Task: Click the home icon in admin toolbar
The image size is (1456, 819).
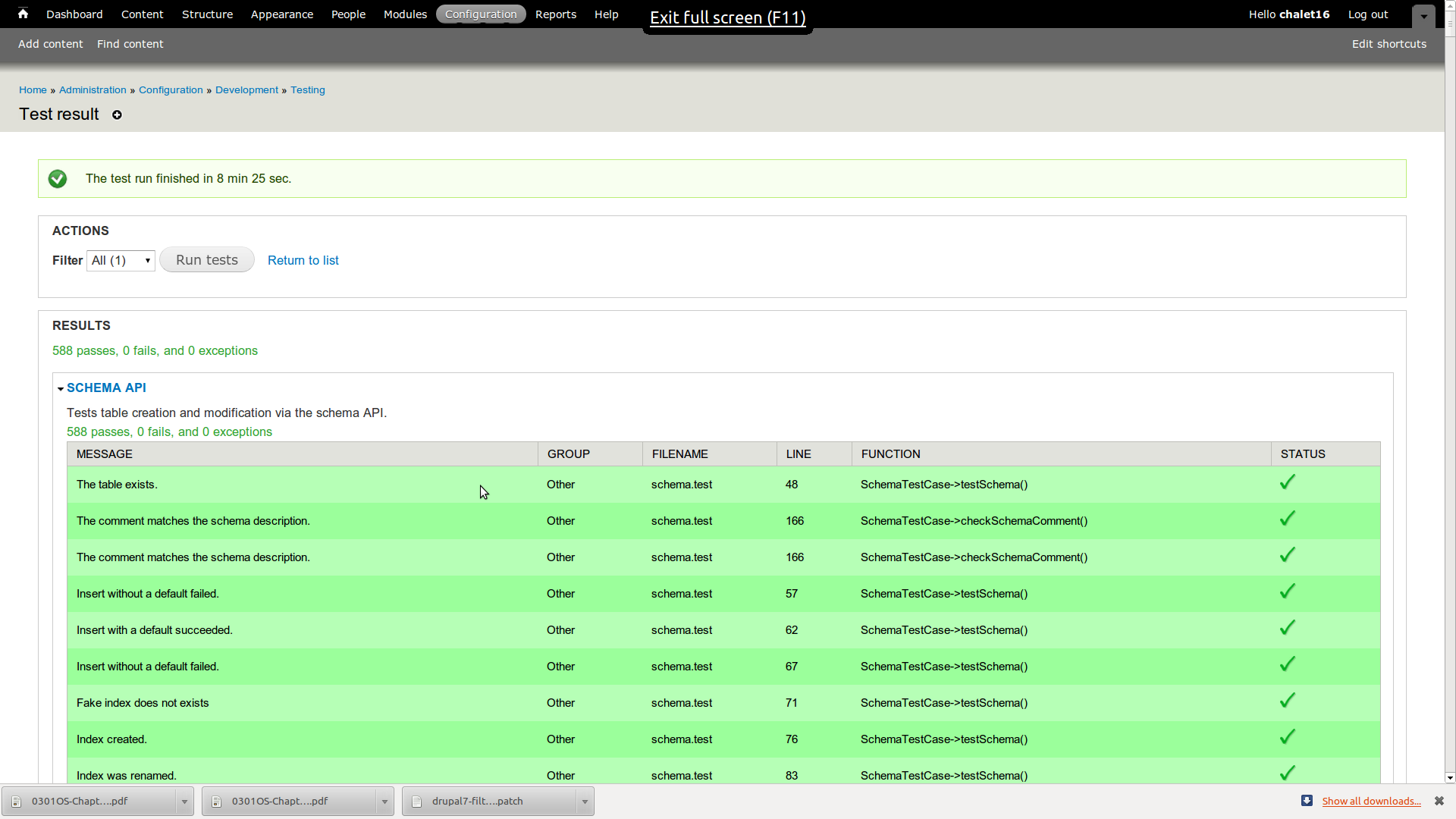Action: coord(23,14)
